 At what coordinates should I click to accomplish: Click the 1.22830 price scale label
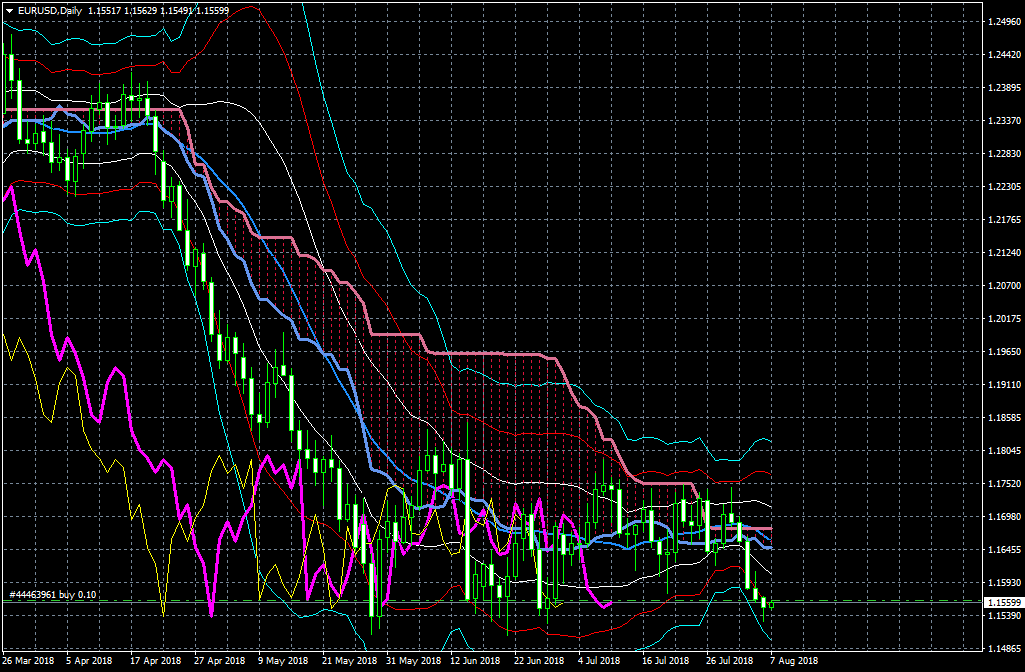pos(1003,154)
